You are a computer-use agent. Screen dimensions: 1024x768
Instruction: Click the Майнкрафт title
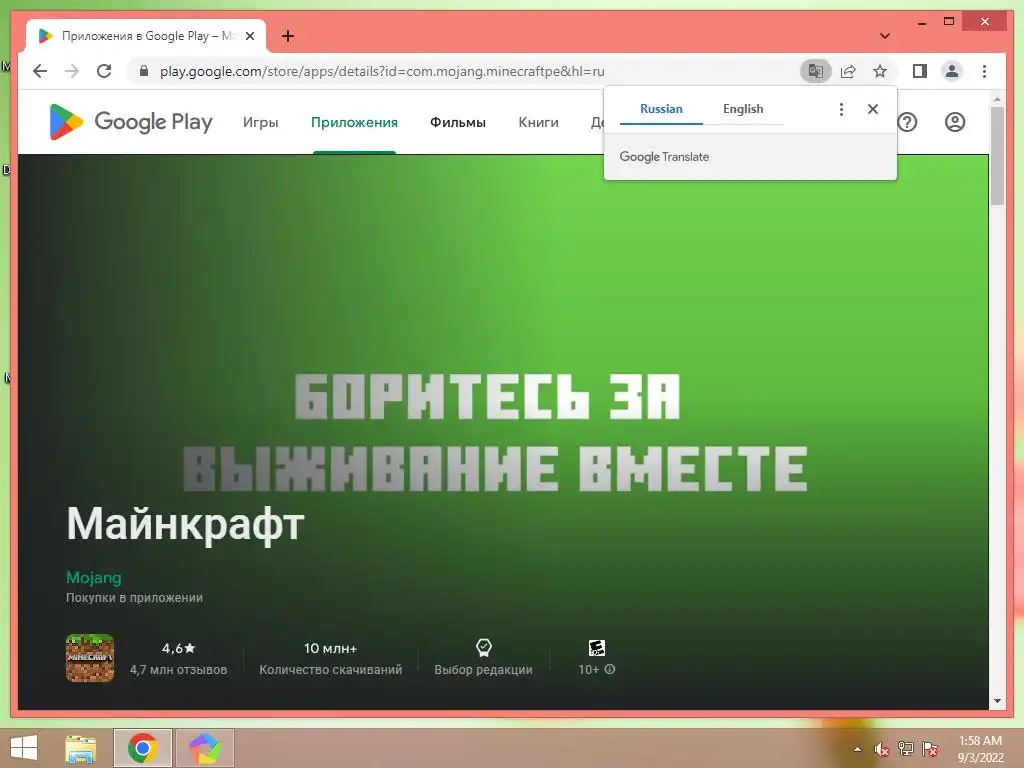[185, 524]
